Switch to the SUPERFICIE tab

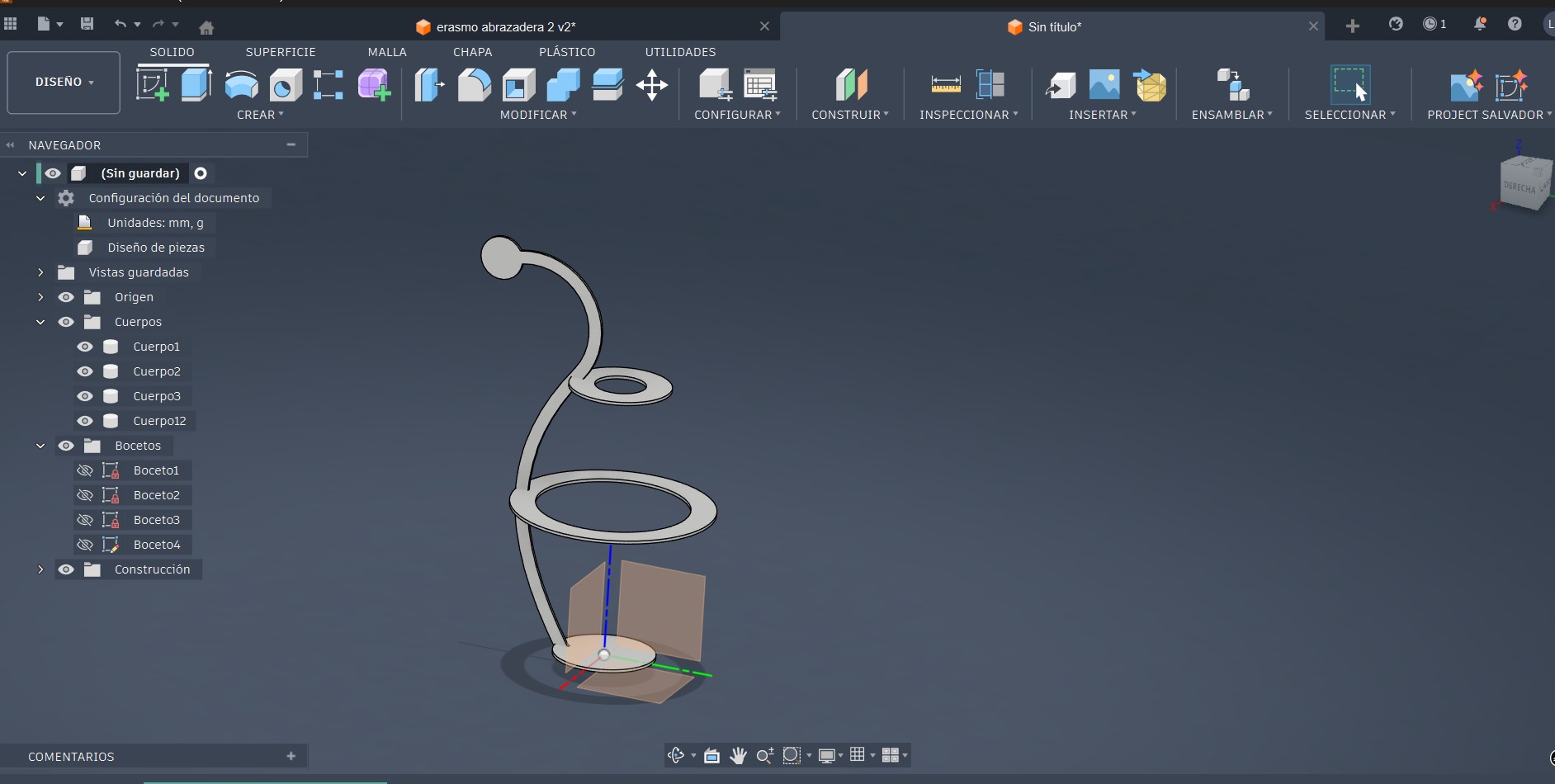click(281, 52)
